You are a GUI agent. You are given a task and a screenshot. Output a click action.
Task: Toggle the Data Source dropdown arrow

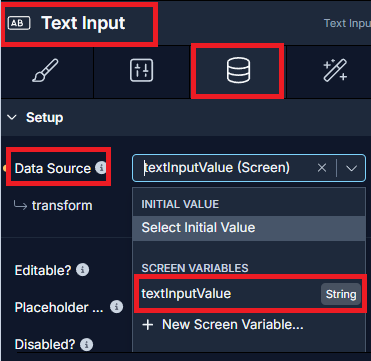click(351, 168)
